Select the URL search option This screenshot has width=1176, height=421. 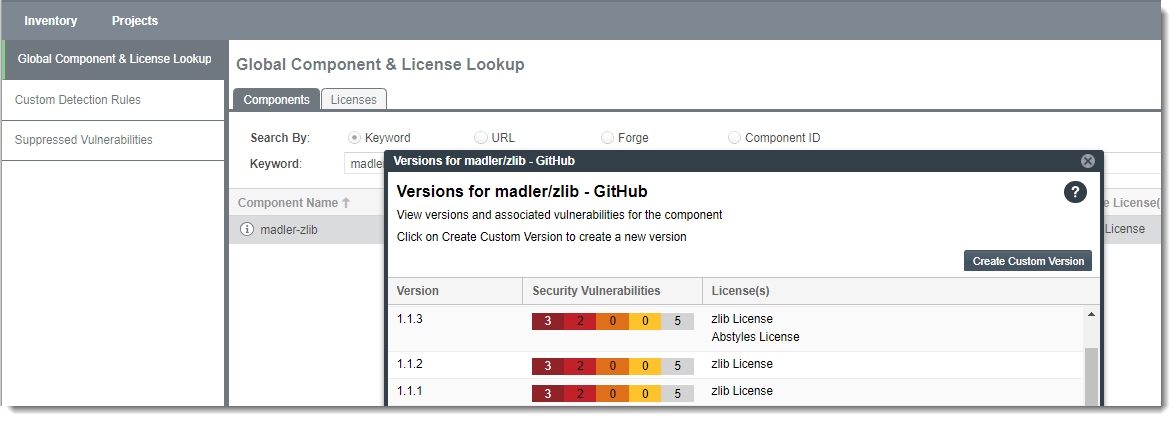pos(481,138)
